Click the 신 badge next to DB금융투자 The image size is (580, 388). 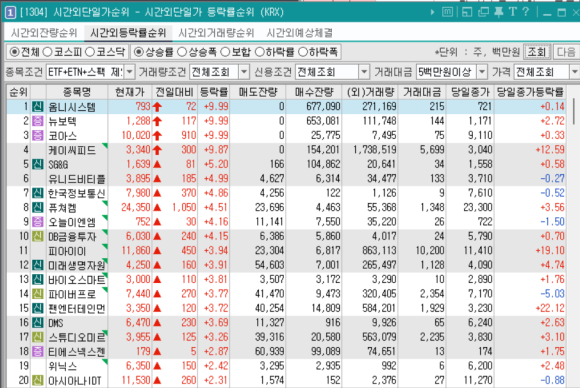coord(38,236)
